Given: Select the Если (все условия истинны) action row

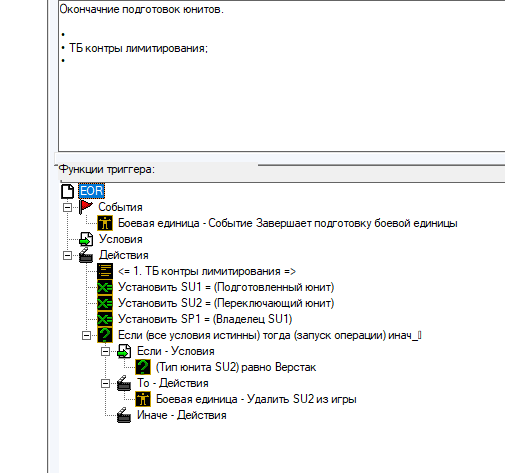Looking at the screenshot, I should point(269,335).
